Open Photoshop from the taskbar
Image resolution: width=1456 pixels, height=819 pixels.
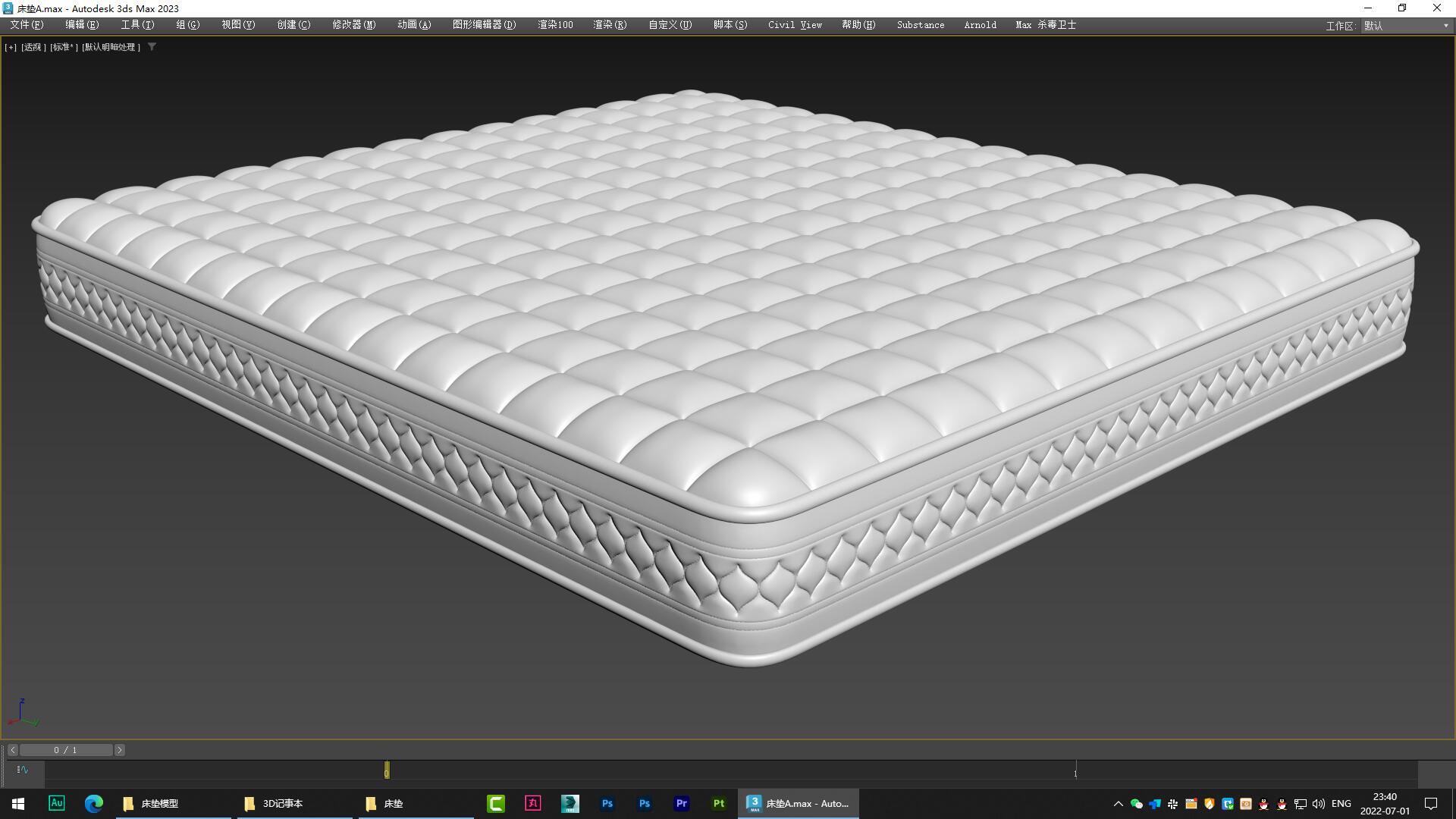click(607, 803)
